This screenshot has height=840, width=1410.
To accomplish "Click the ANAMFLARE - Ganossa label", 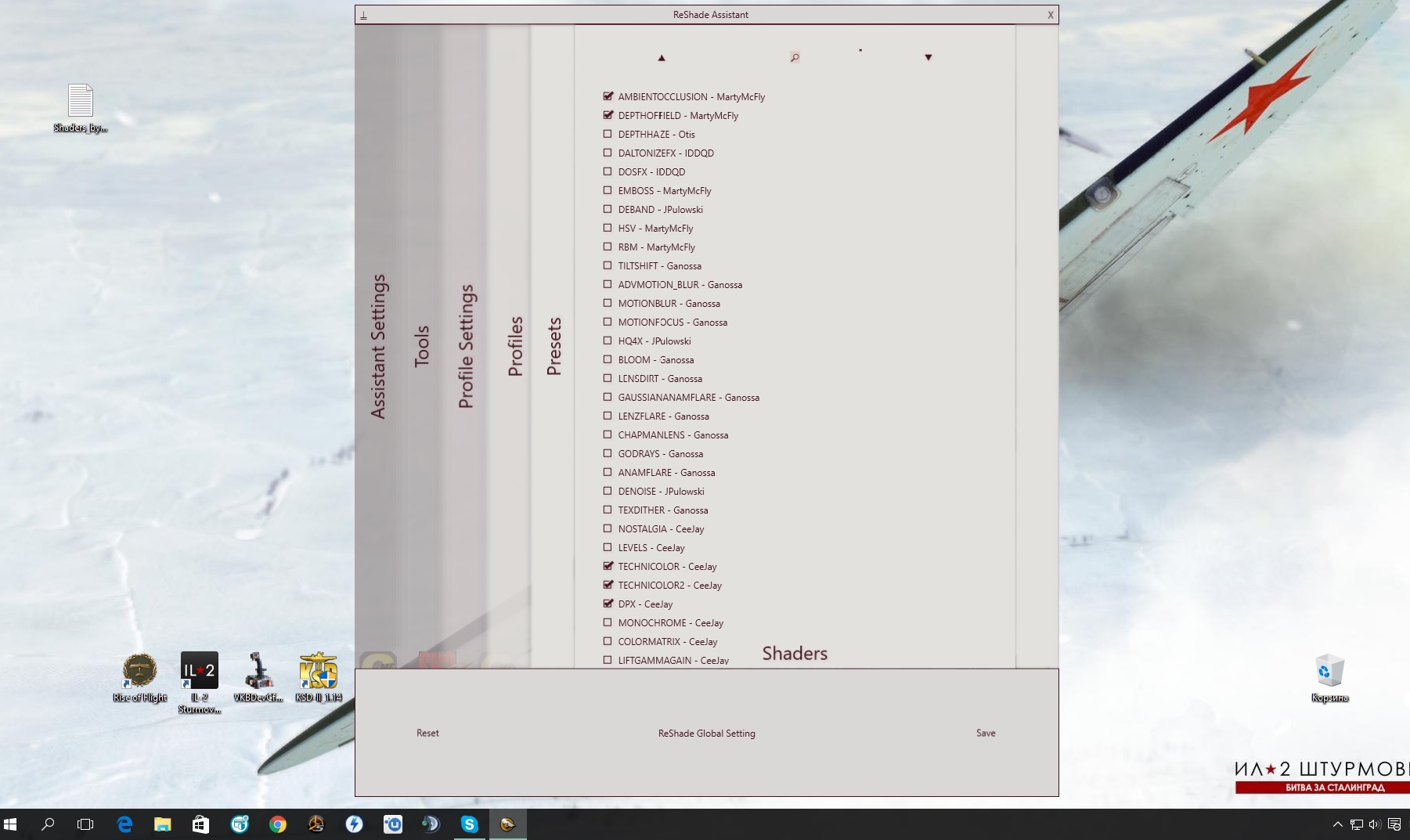I will click(666, 473).
